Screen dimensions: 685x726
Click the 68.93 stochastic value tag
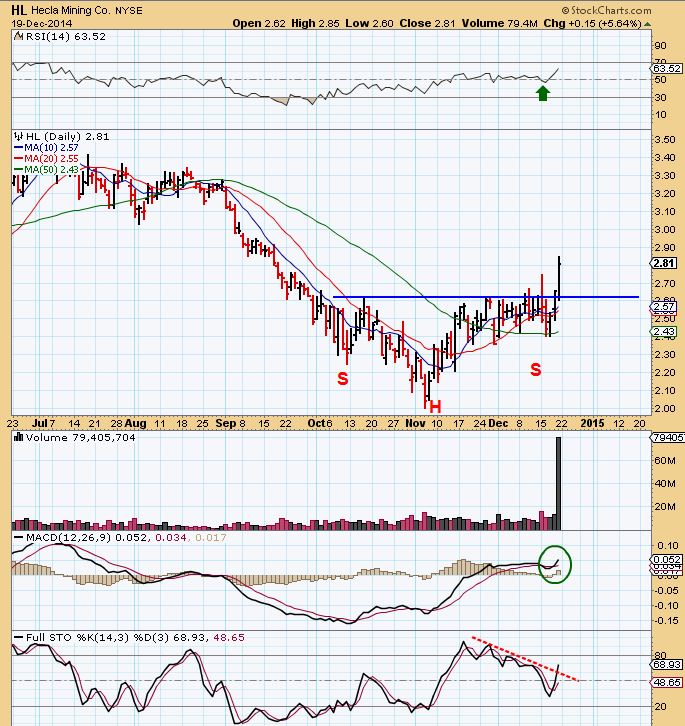tap(667, 664)
